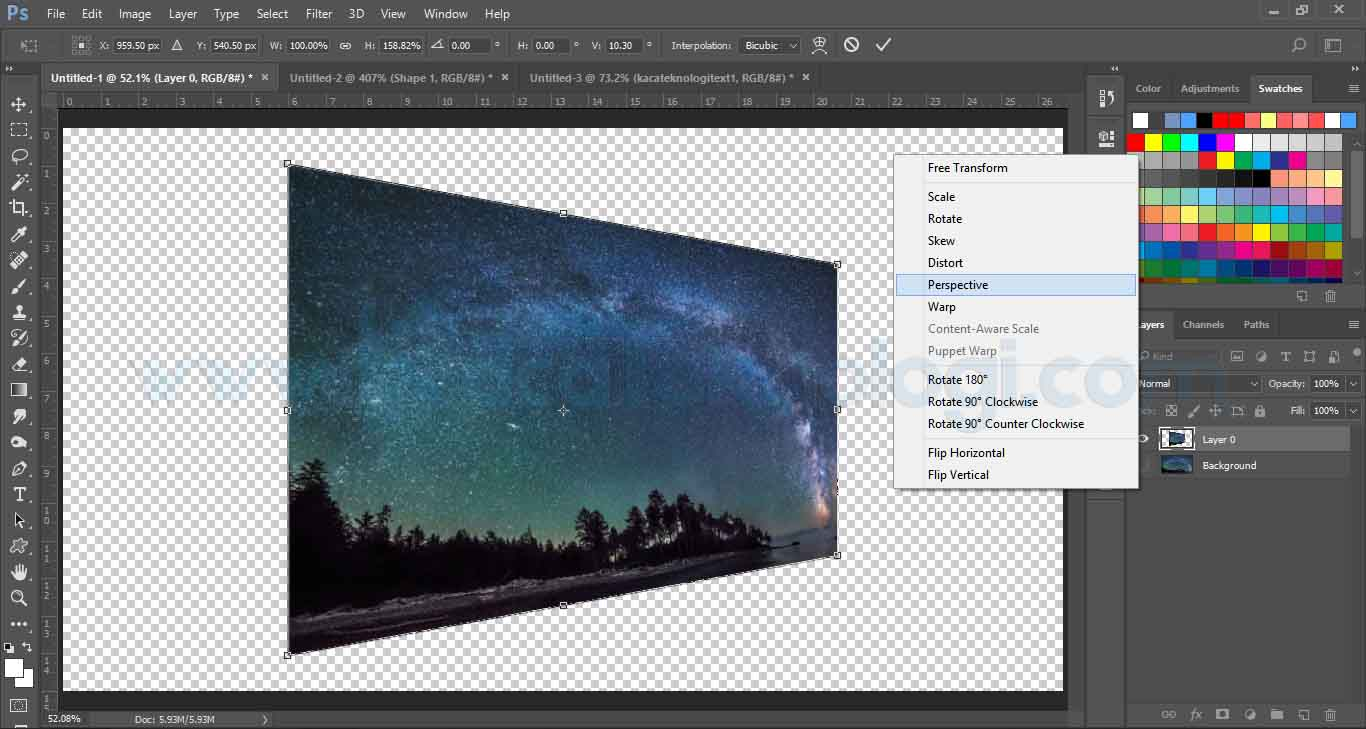Open the Fill slider dropdown
Image resolution: width=1366 pixels, height=729 pixels.
[1353, 410]
